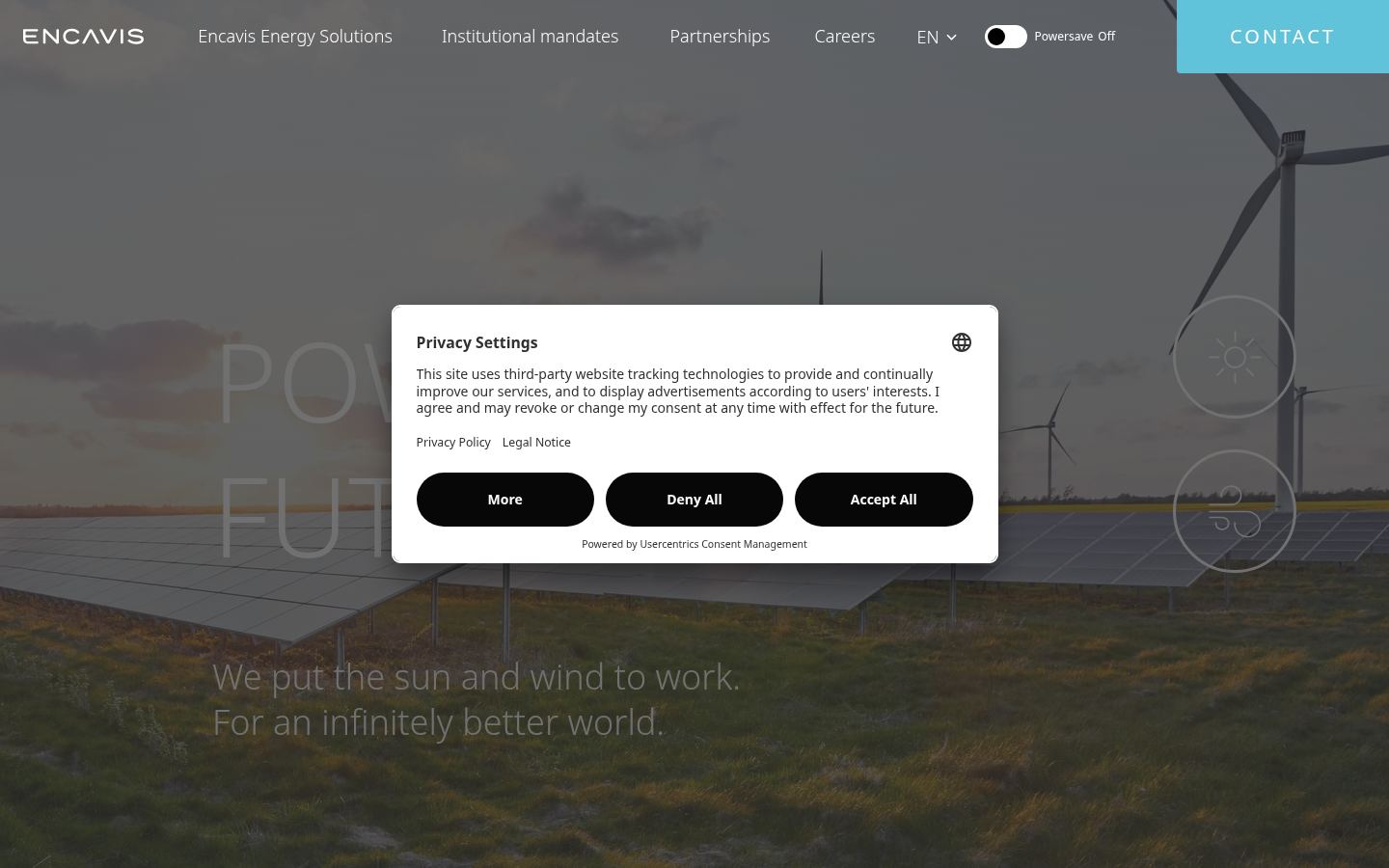Open the Legal Notice link

[x=536, y=442]
